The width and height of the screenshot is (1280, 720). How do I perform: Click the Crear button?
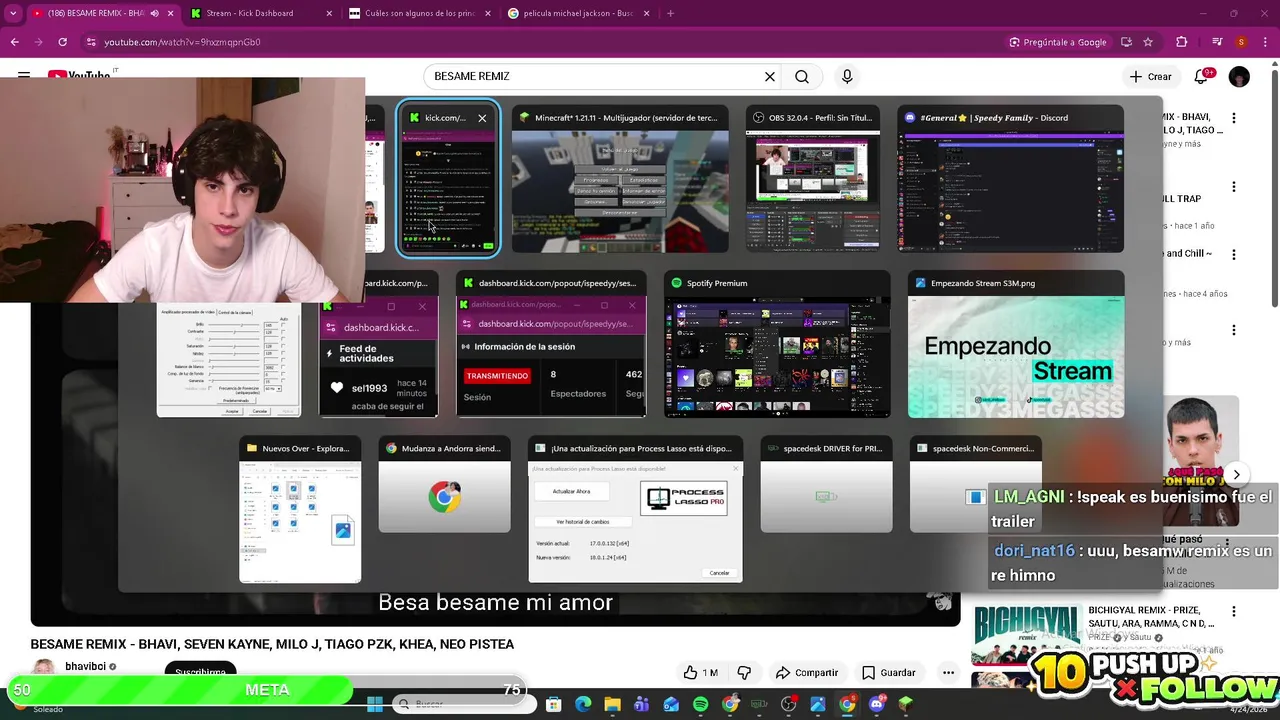click(1150, 76)
